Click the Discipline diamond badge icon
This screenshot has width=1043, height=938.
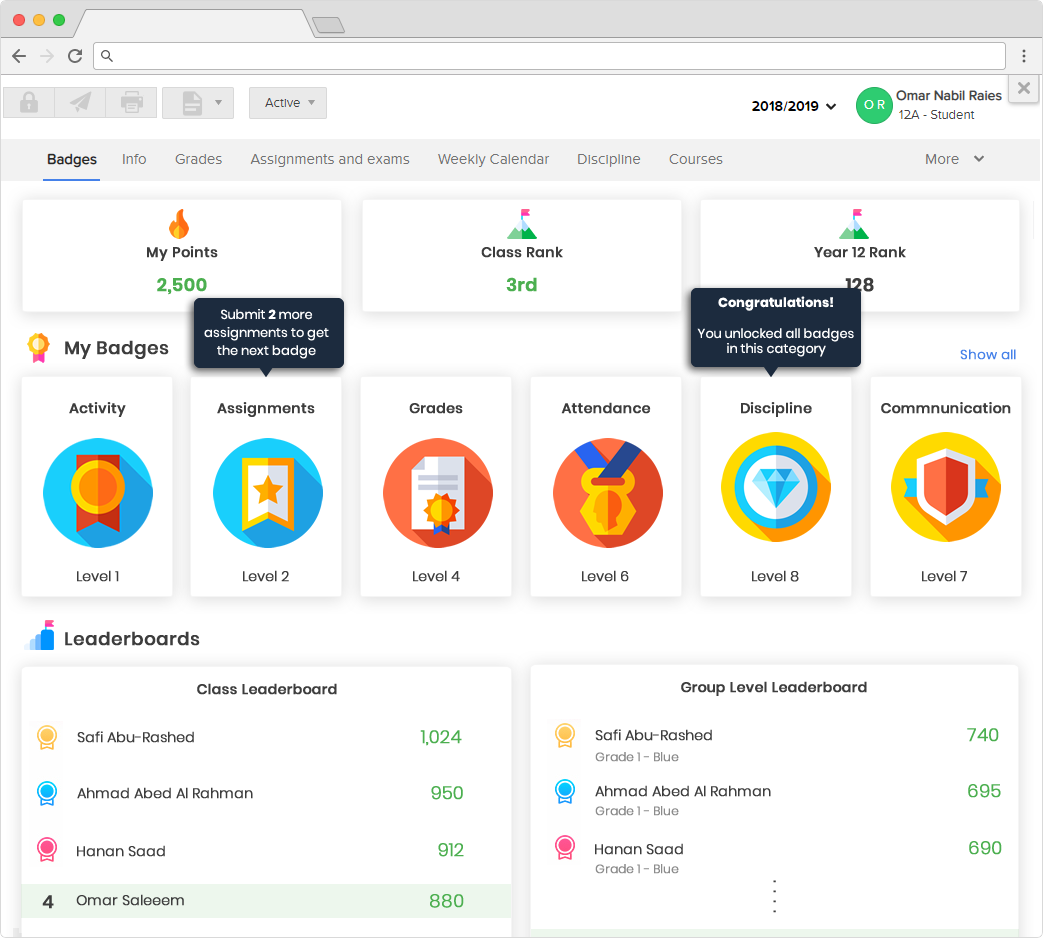click(x=776, y=487)
